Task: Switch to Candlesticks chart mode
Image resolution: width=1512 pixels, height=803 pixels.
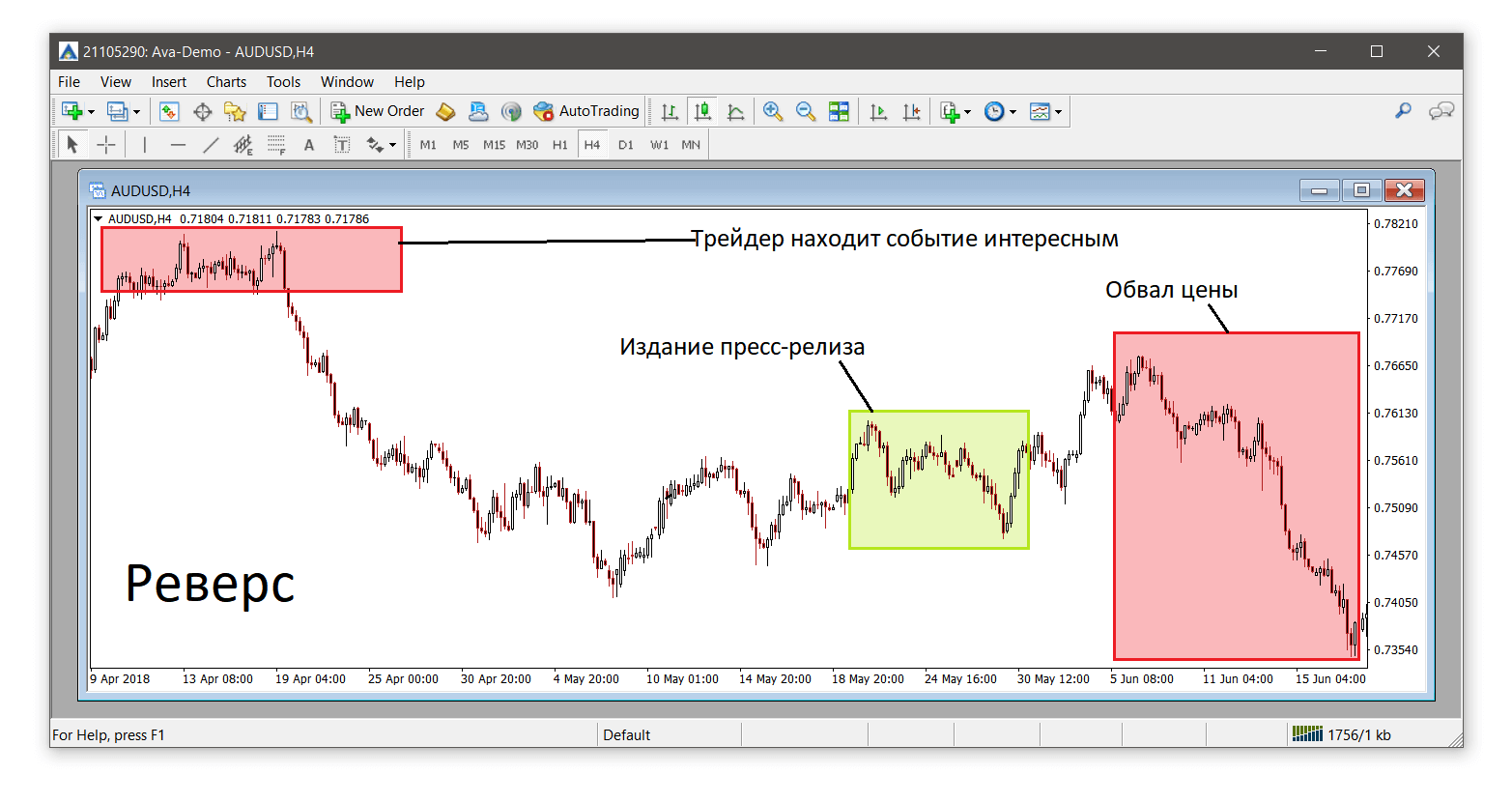Action: [702, 111]
